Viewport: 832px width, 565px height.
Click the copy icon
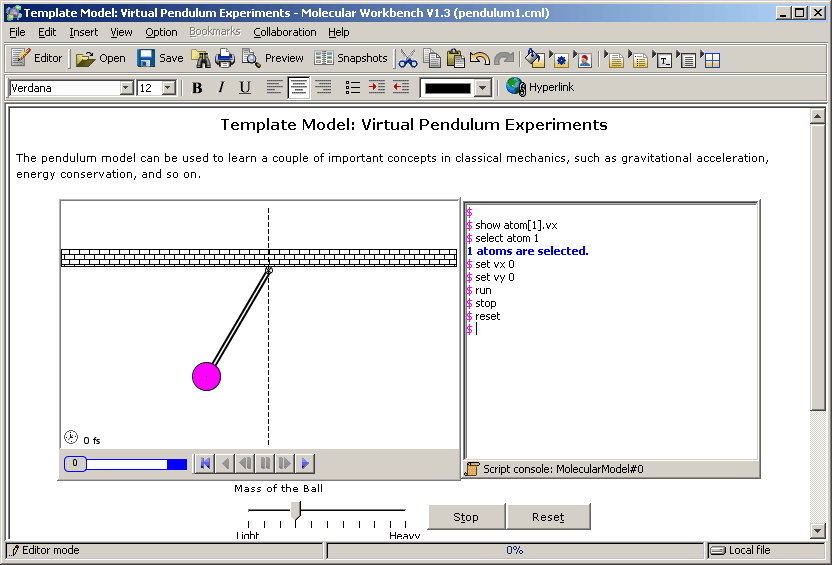click(x=432, y=59)
